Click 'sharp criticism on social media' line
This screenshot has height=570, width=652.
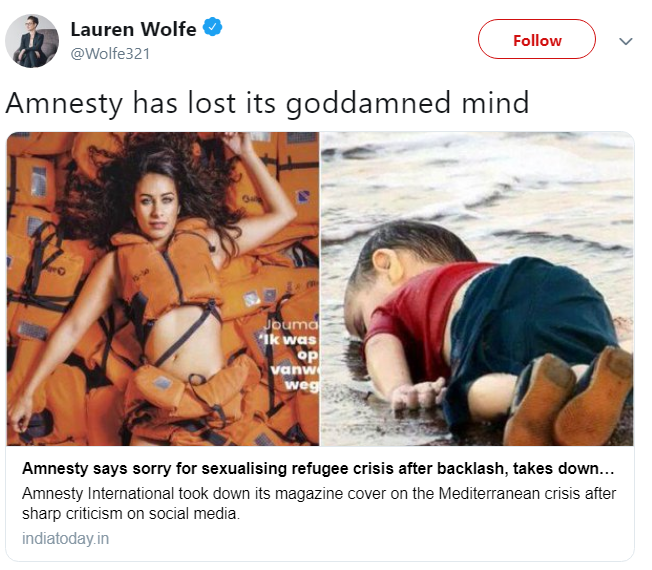pos(131,514)
